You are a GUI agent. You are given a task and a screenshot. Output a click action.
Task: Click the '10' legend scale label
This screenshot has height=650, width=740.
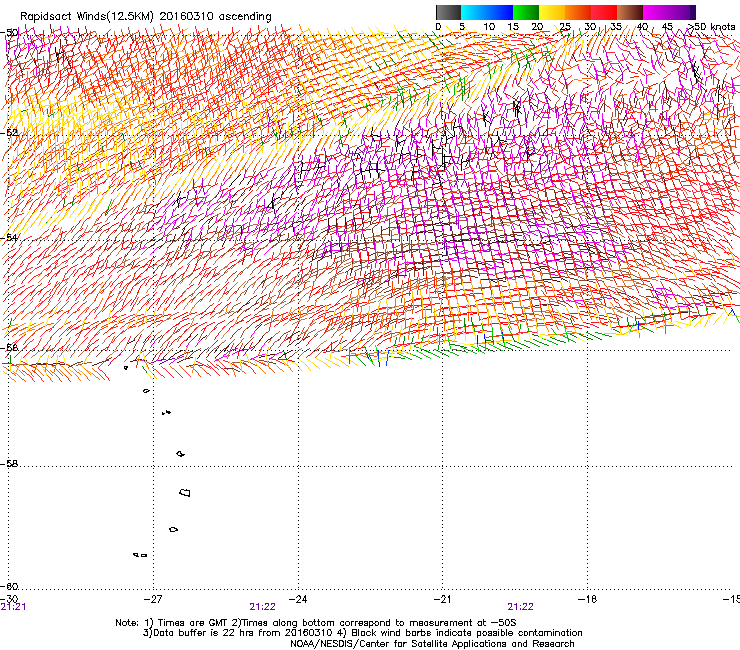(489, 26)
